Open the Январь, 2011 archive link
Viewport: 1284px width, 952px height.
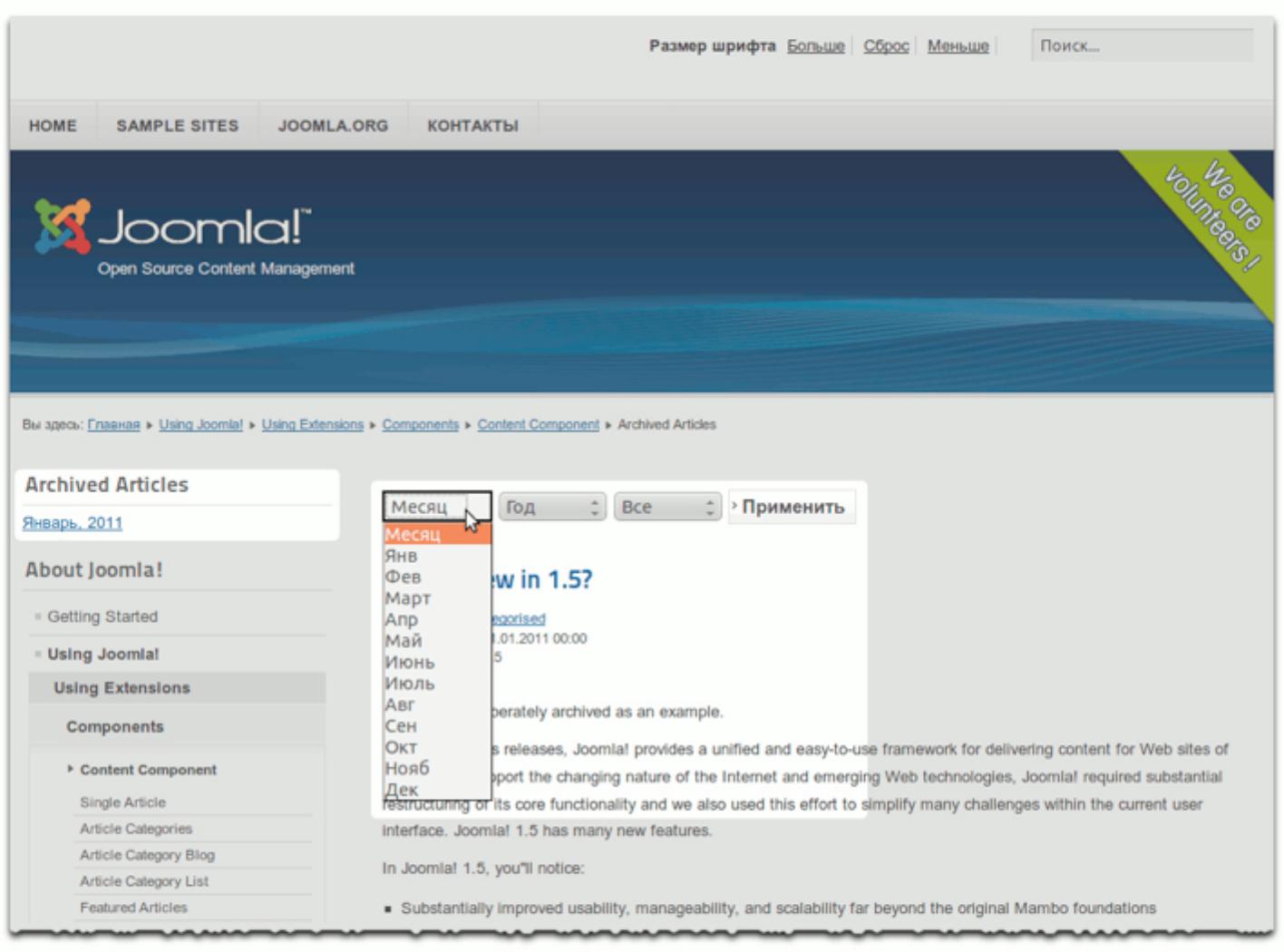(73, 523)
